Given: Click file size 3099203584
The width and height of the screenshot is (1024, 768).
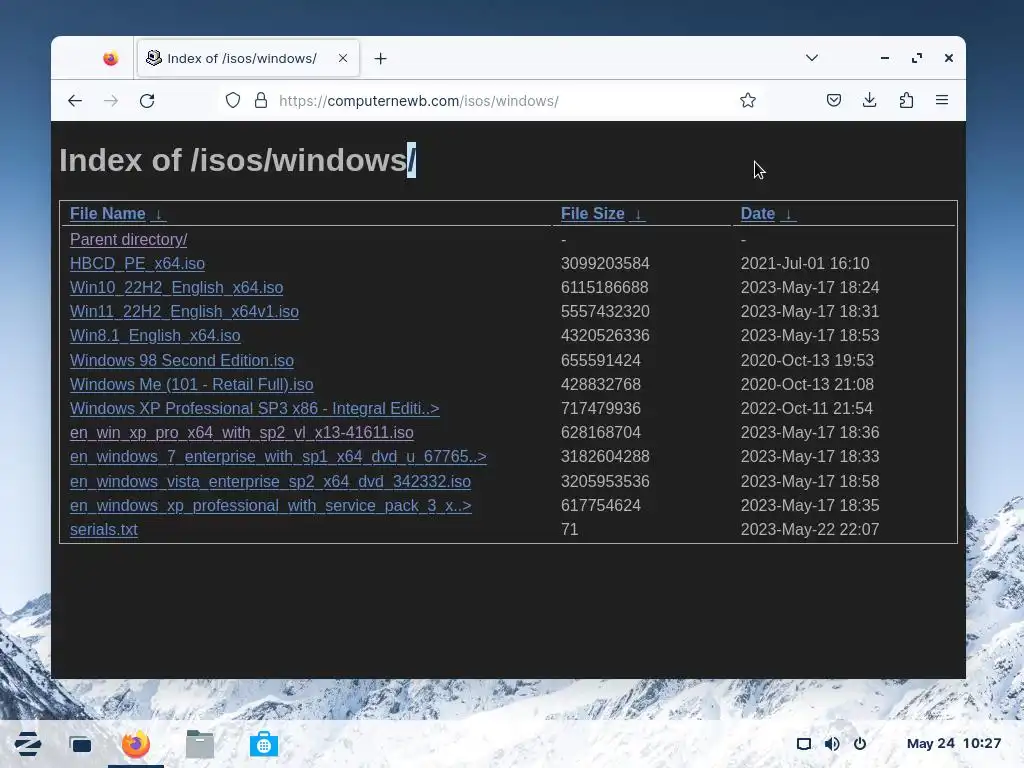Looking at the screenshot, I should pos(605,263).
